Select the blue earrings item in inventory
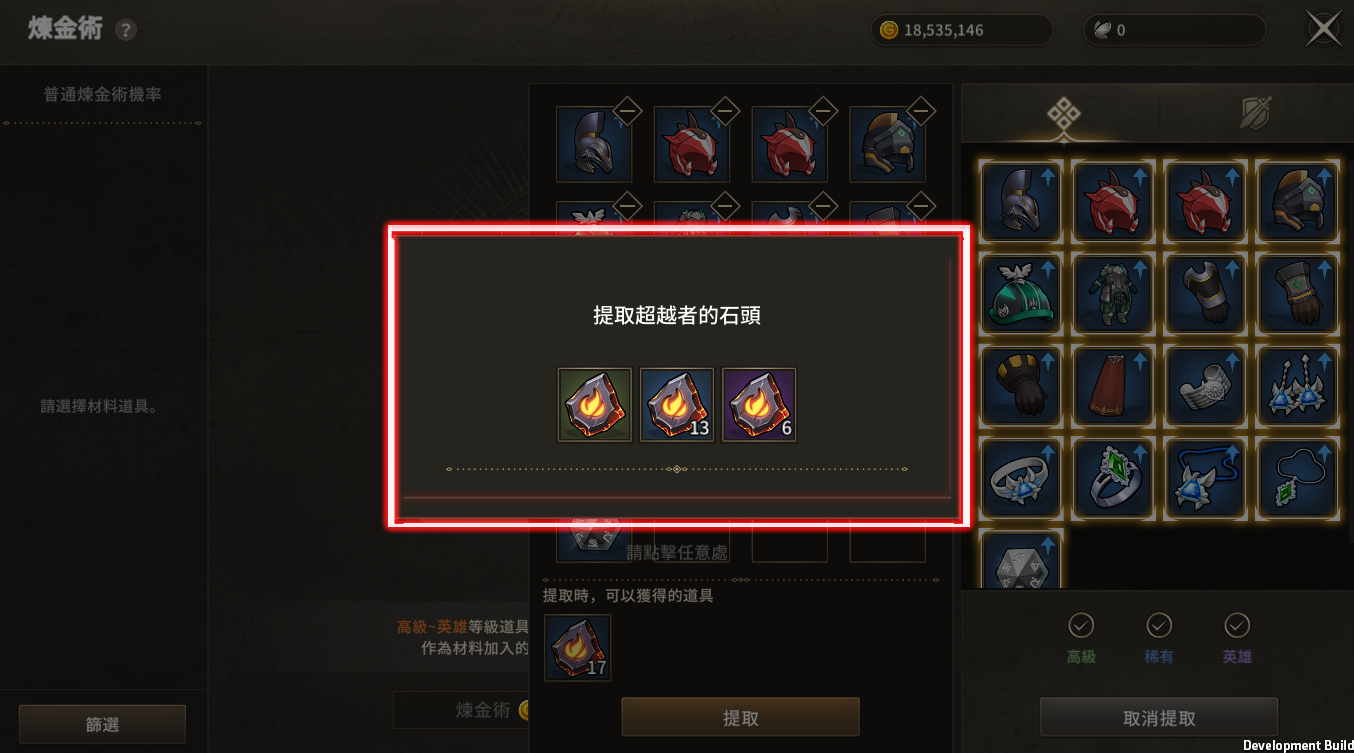 pyautogui.click(x=1298, y=386)
